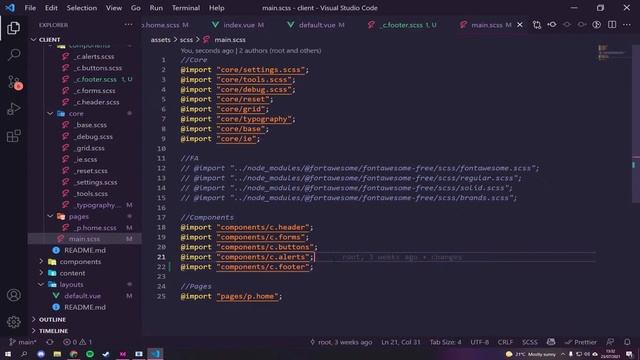Collapse the CLIENT root section
Screen dimensions: 640x360
[49, 40]
